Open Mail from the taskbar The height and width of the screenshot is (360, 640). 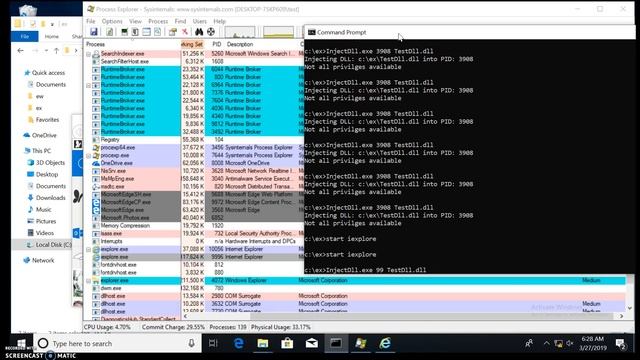click(311, 344)
